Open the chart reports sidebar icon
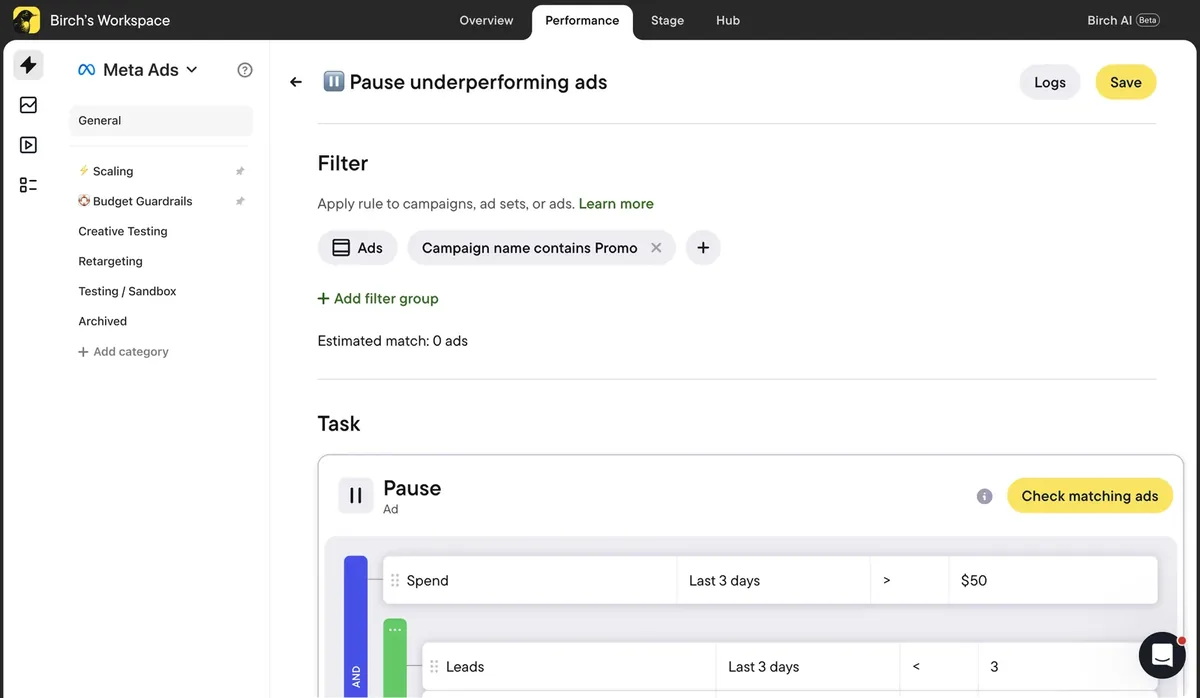 [x=28, y=105]
